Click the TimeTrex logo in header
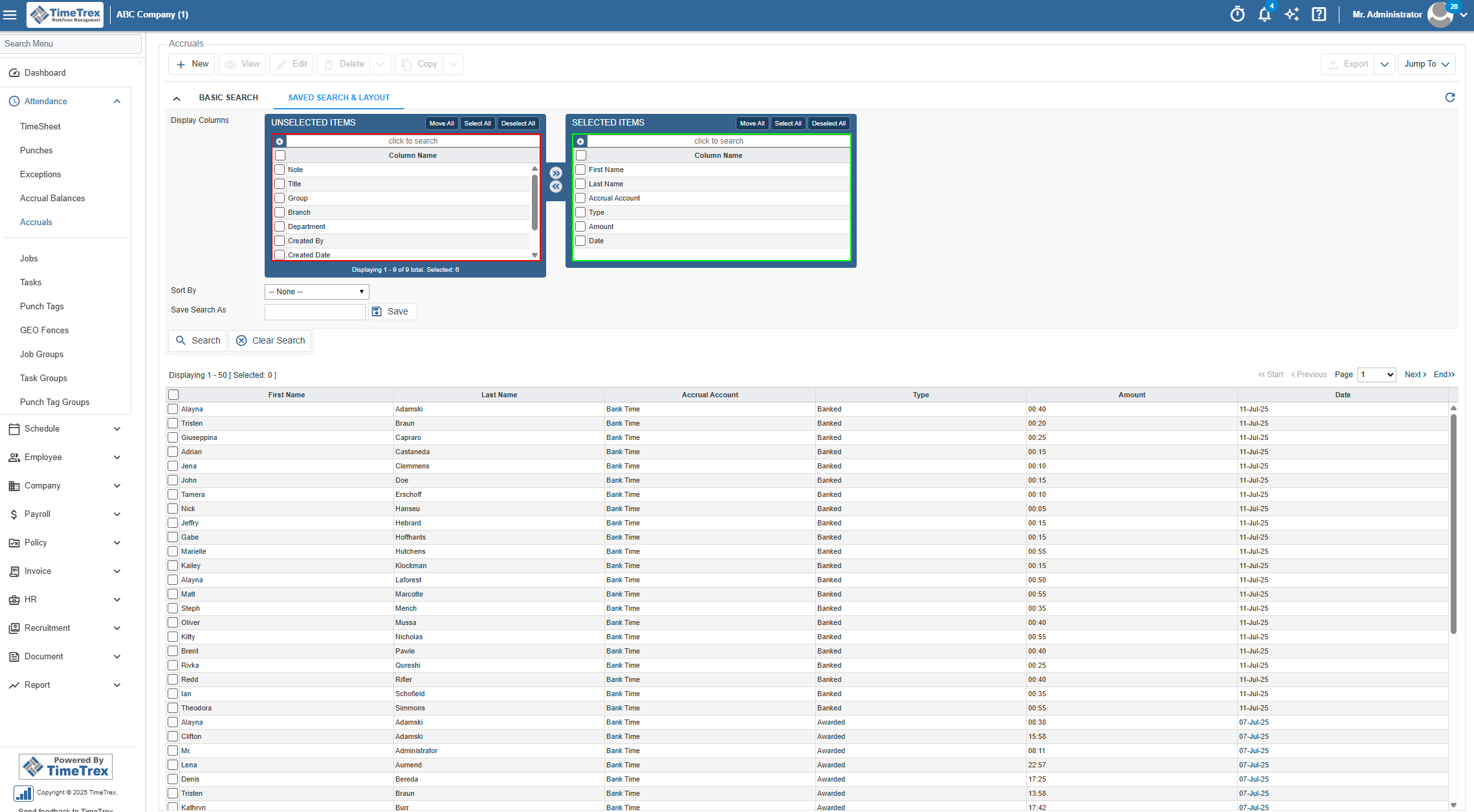1474x812 pixels. 65,14
